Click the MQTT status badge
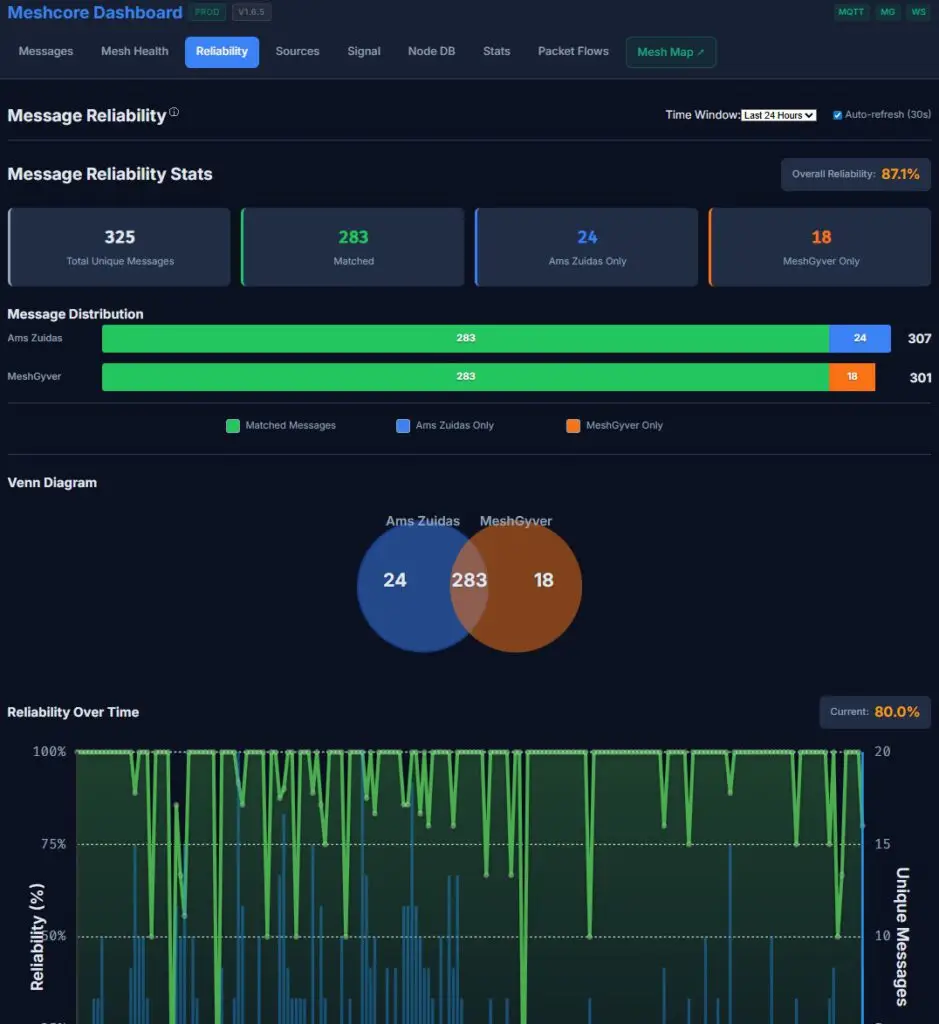This screenshot has width=939, height=1024. (851, 13)
